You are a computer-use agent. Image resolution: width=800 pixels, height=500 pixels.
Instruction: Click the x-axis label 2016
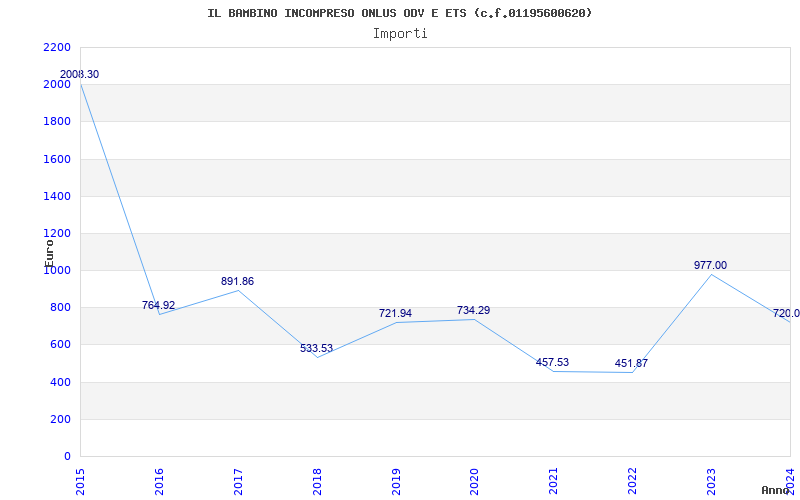click(159, 481)
